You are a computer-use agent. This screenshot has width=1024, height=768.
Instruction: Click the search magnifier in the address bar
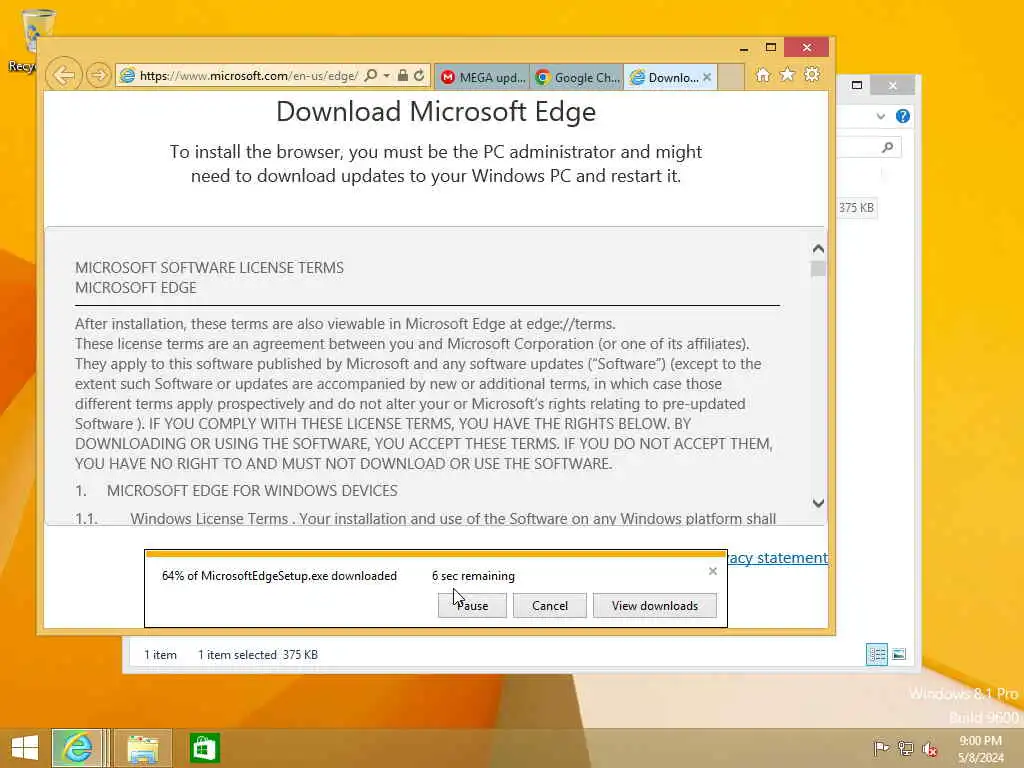[371, 76]
